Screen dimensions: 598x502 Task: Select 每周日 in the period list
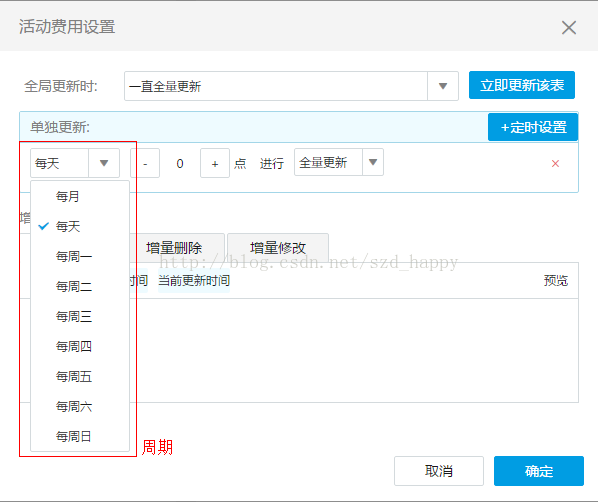[80, 436]
